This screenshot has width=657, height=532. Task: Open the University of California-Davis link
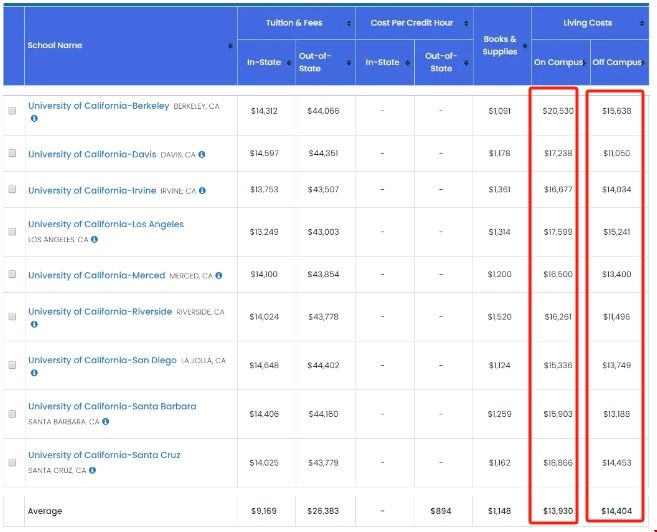pos(92,154)
